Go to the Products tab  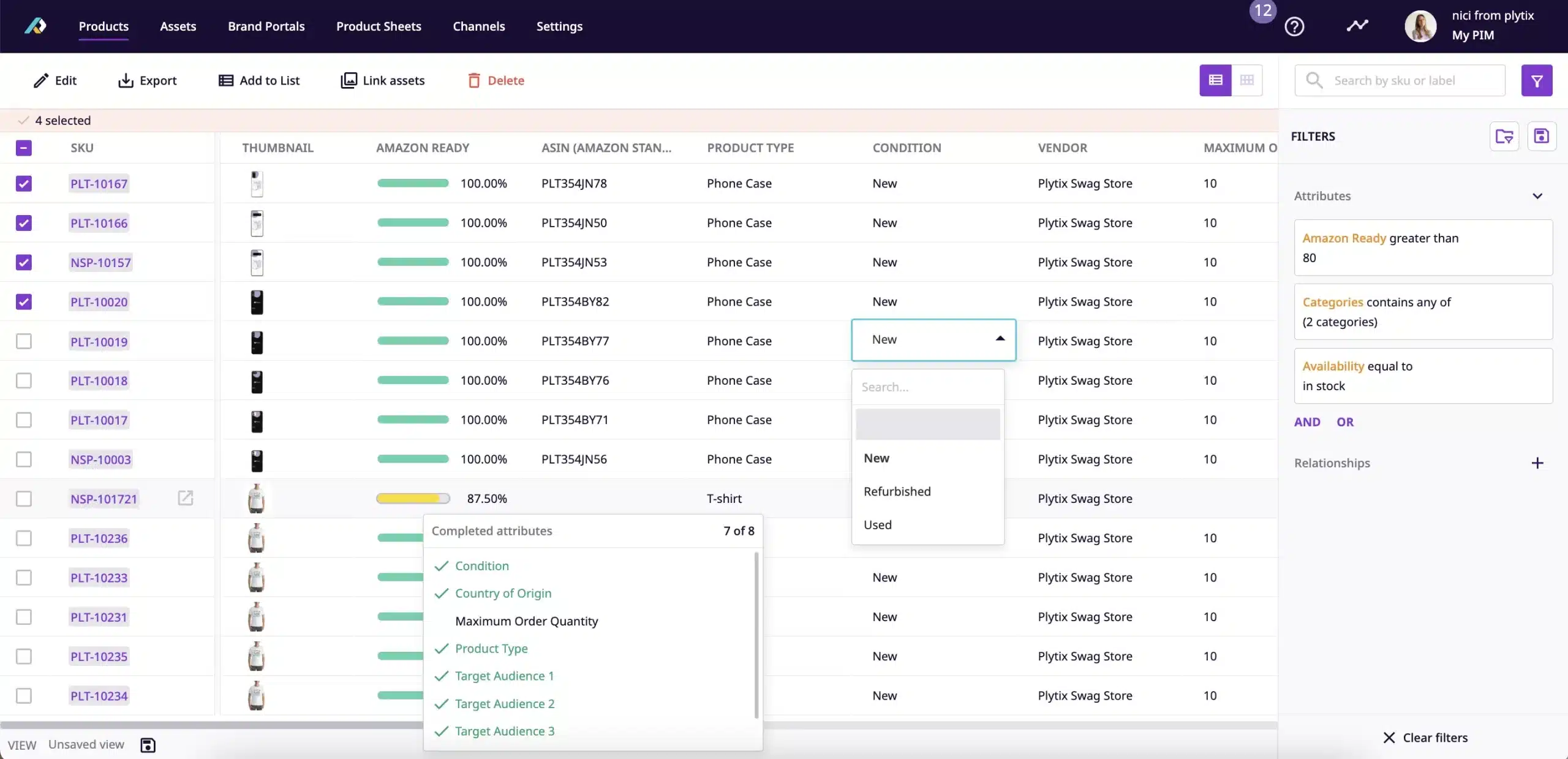tap(104, 26)
